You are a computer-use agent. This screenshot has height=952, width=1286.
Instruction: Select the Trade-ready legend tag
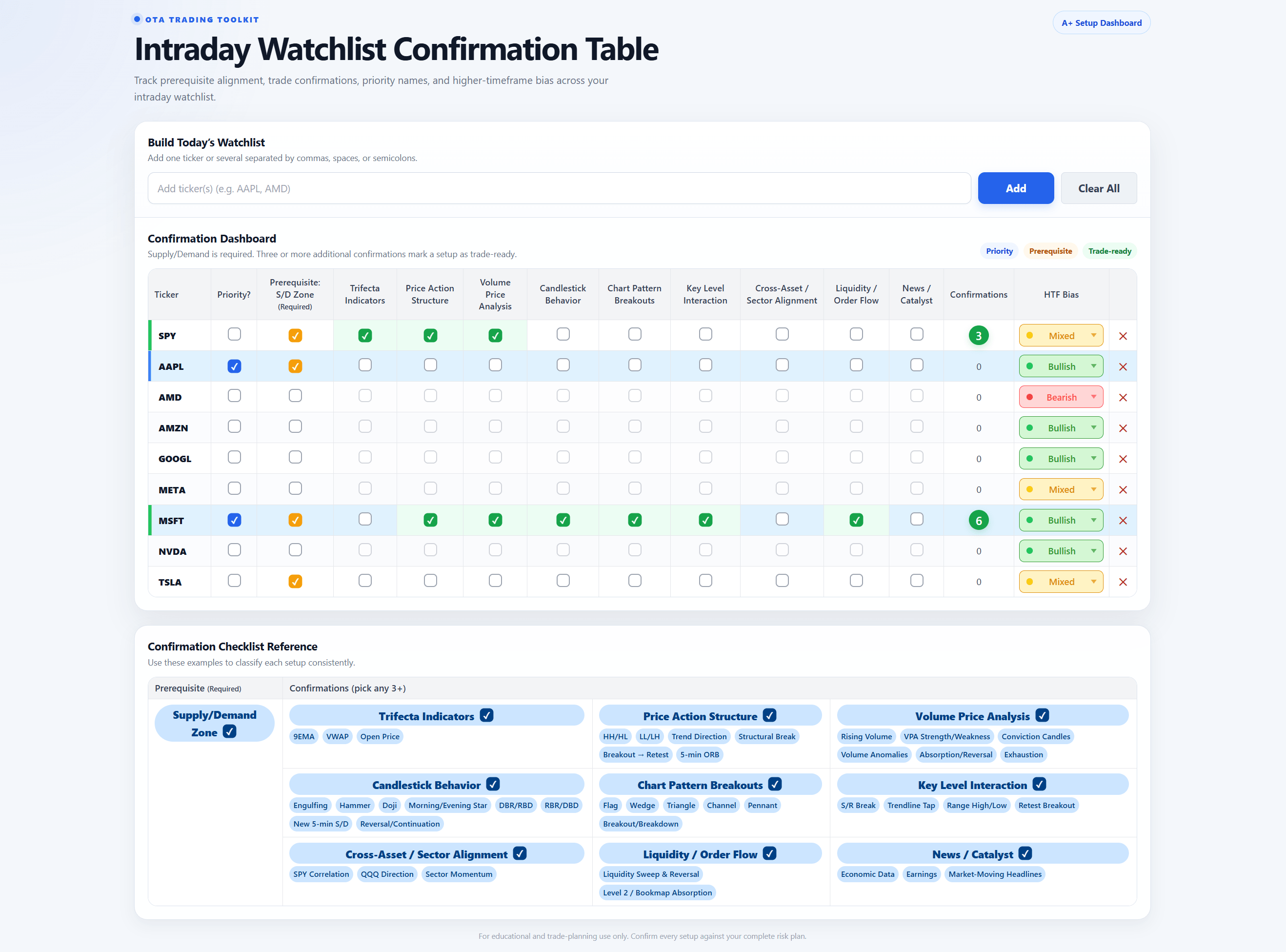coord(1109,251)
